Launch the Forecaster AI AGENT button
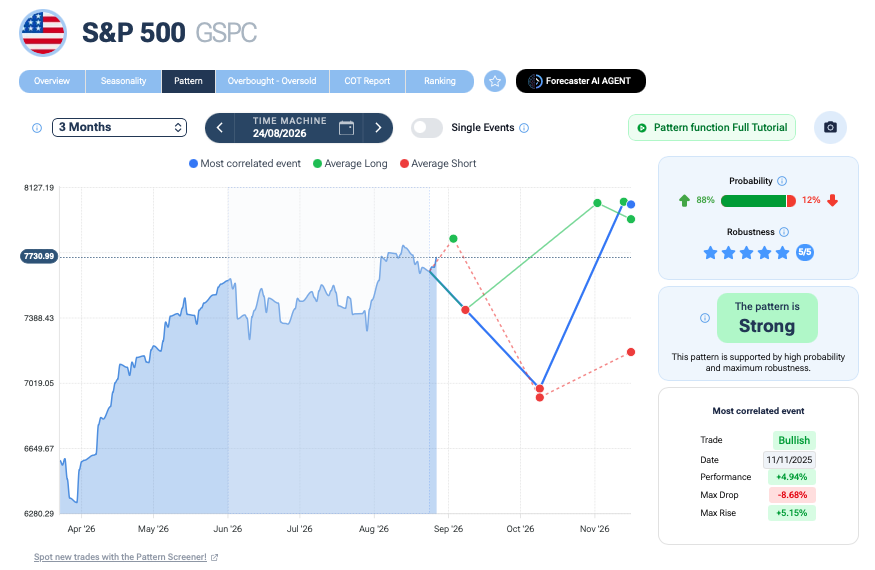The height and width of the screenshot is (570, 875). pyautogui.click(x=580, y=81)
